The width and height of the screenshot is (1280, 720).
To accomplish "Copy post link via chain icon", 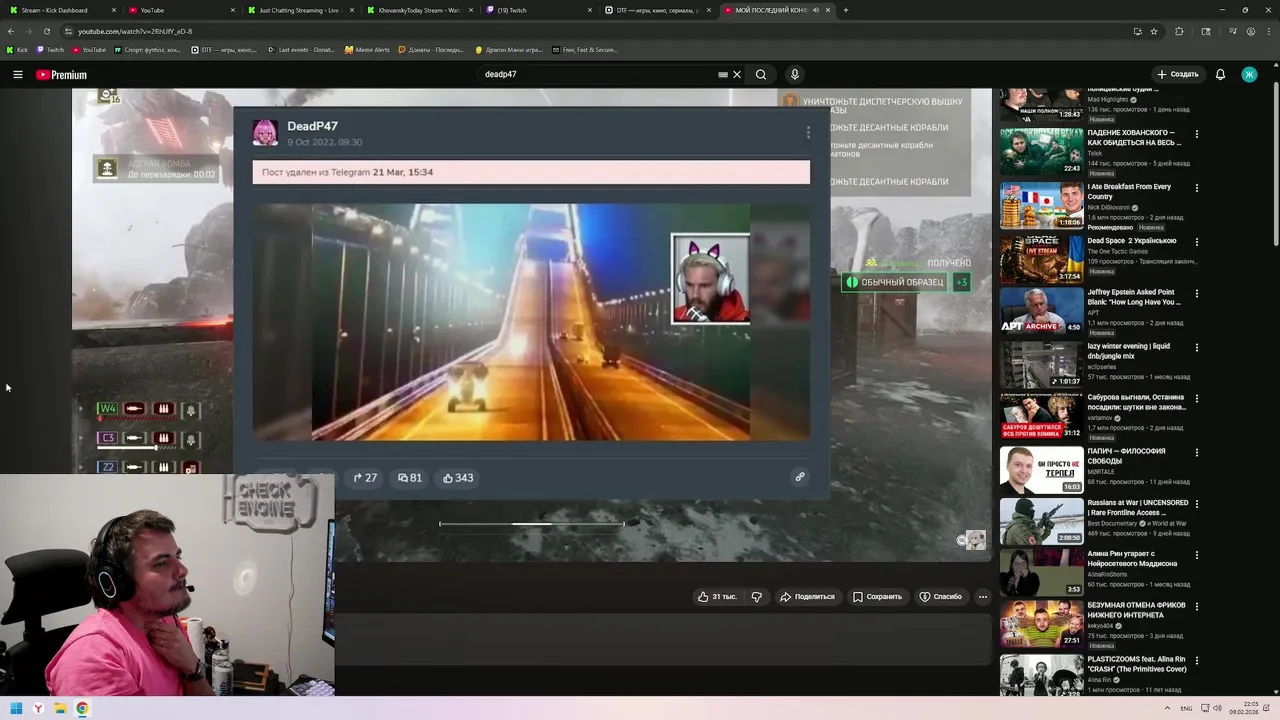I will click(x=800, y=477).
